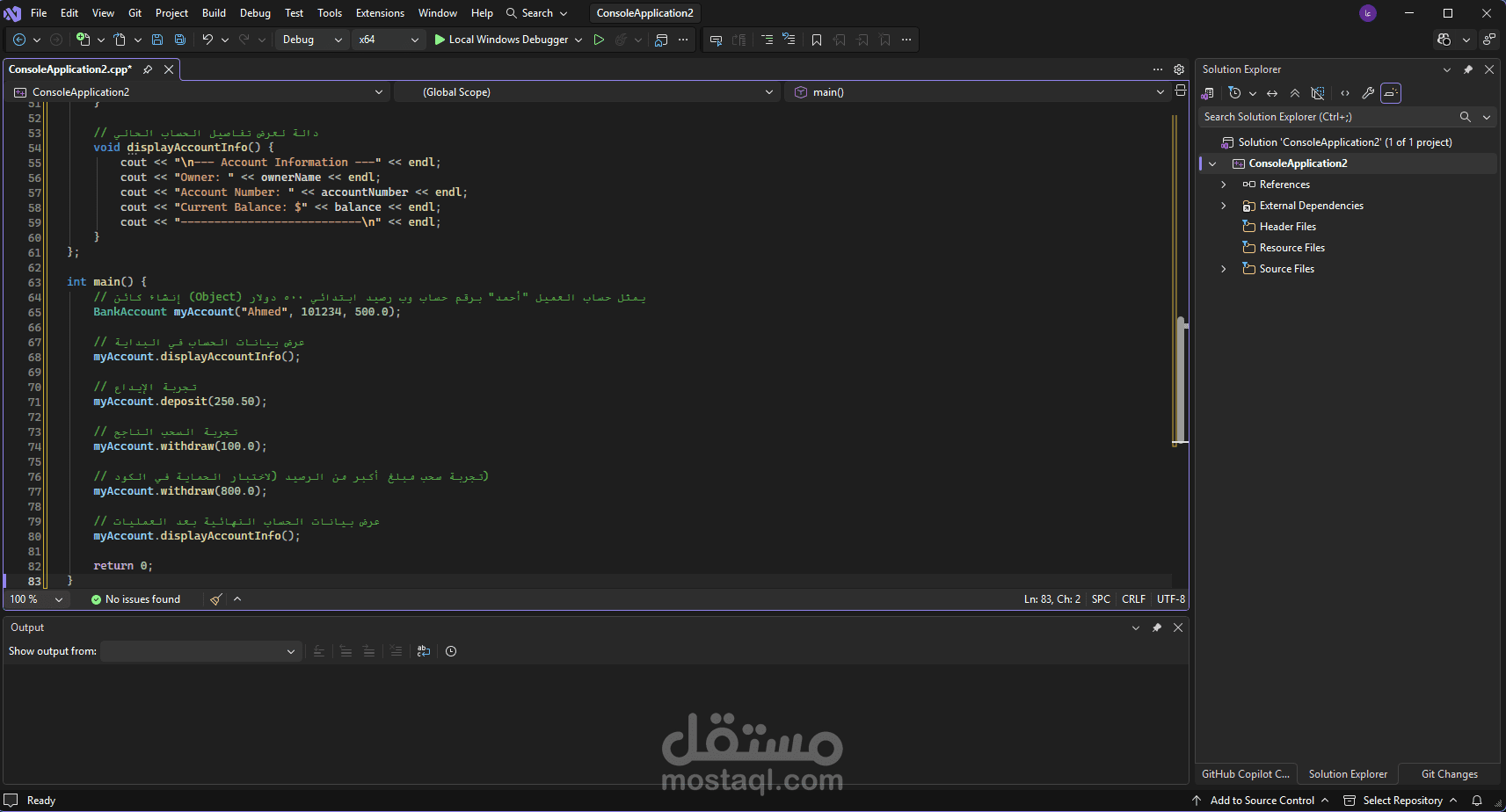Viewport: 1506px width, 812px height.
Task: Switch to the Git Changes tab
Action: pos(1449,774)
